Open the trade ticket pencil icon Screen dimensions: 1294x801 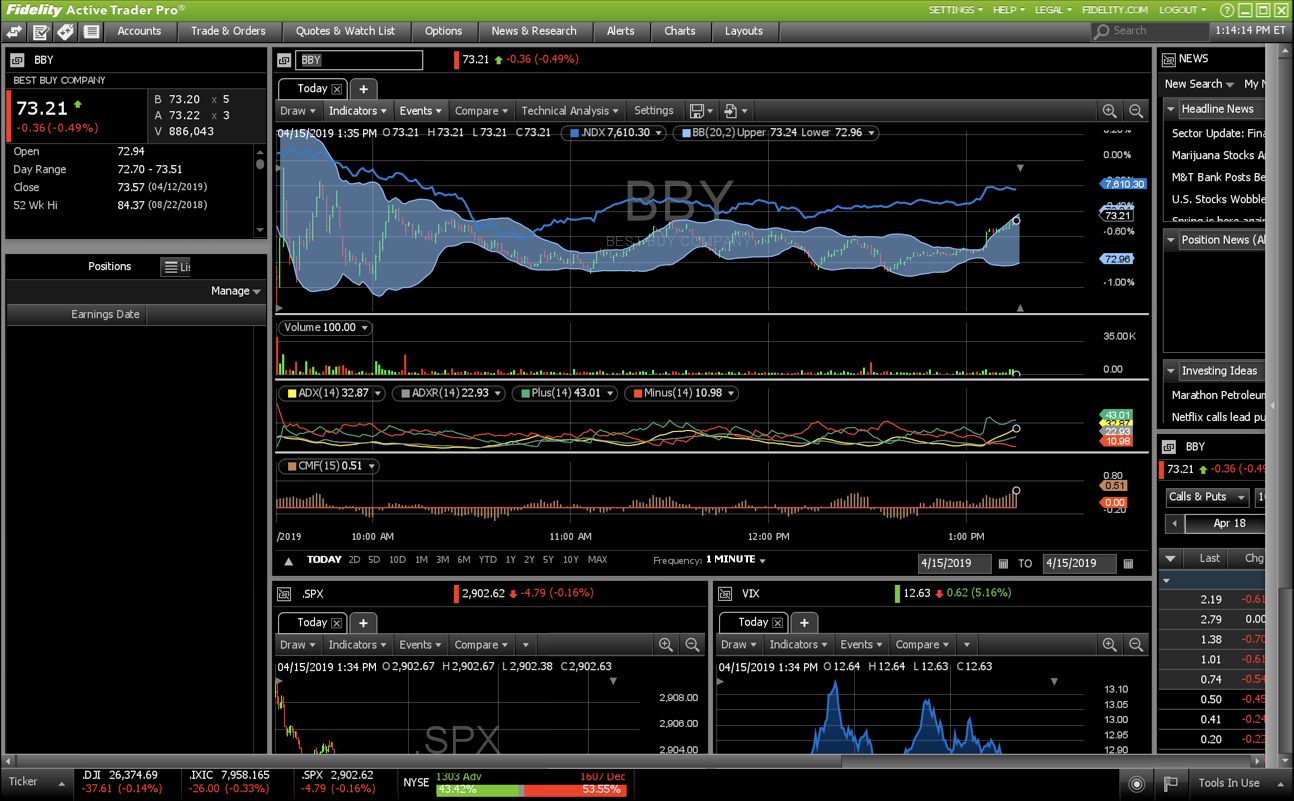coord(41,32)
